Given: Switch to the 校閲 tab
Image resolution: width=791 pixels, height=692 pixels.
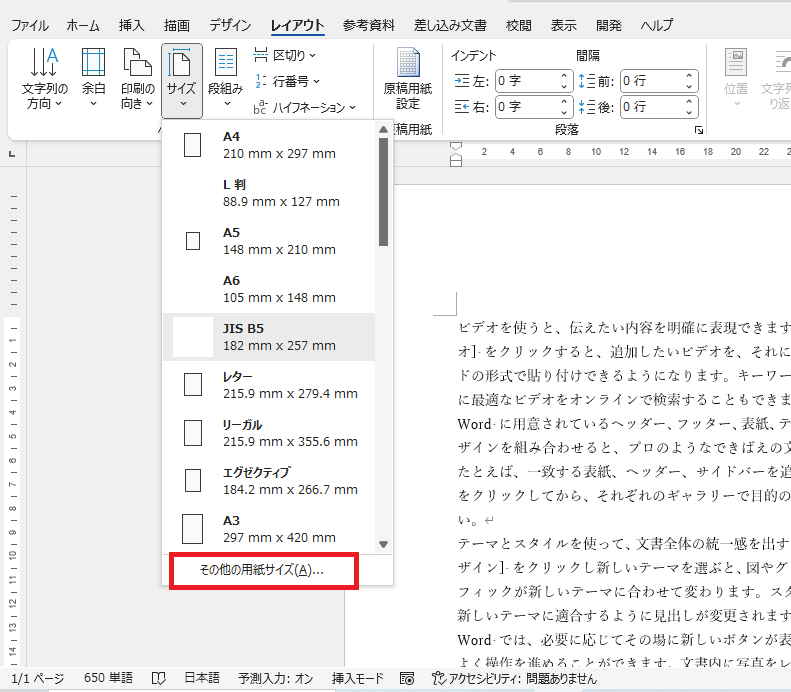Looking at the screenshot, I should tap(519, 25).
